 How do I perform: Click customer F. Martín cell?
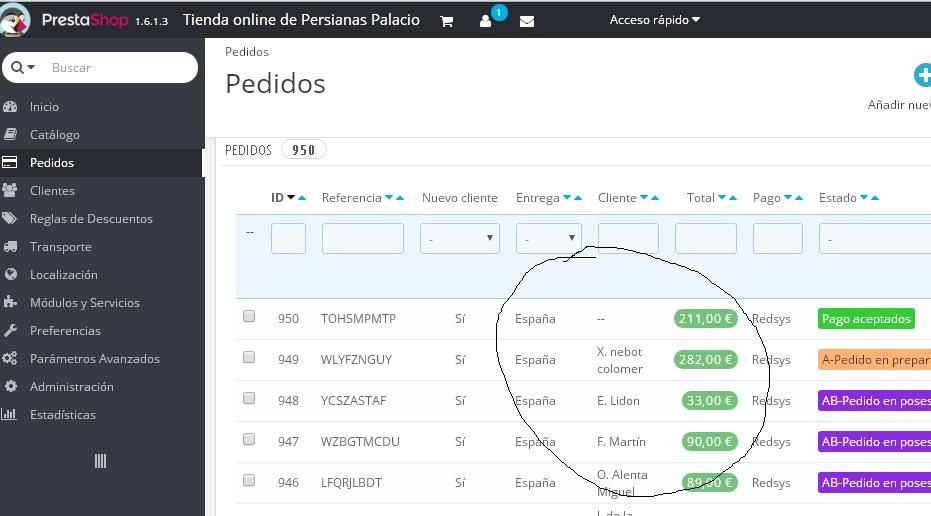(621, 442)
